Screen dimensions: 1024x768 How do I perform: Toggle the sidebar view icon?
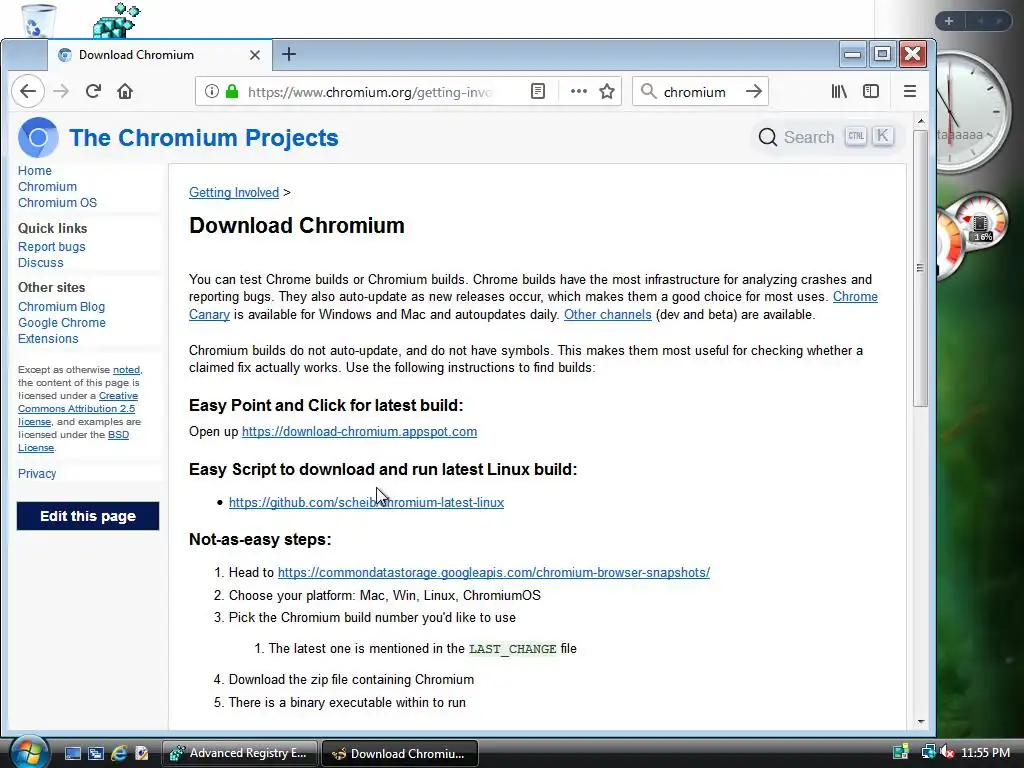(871, 91)
